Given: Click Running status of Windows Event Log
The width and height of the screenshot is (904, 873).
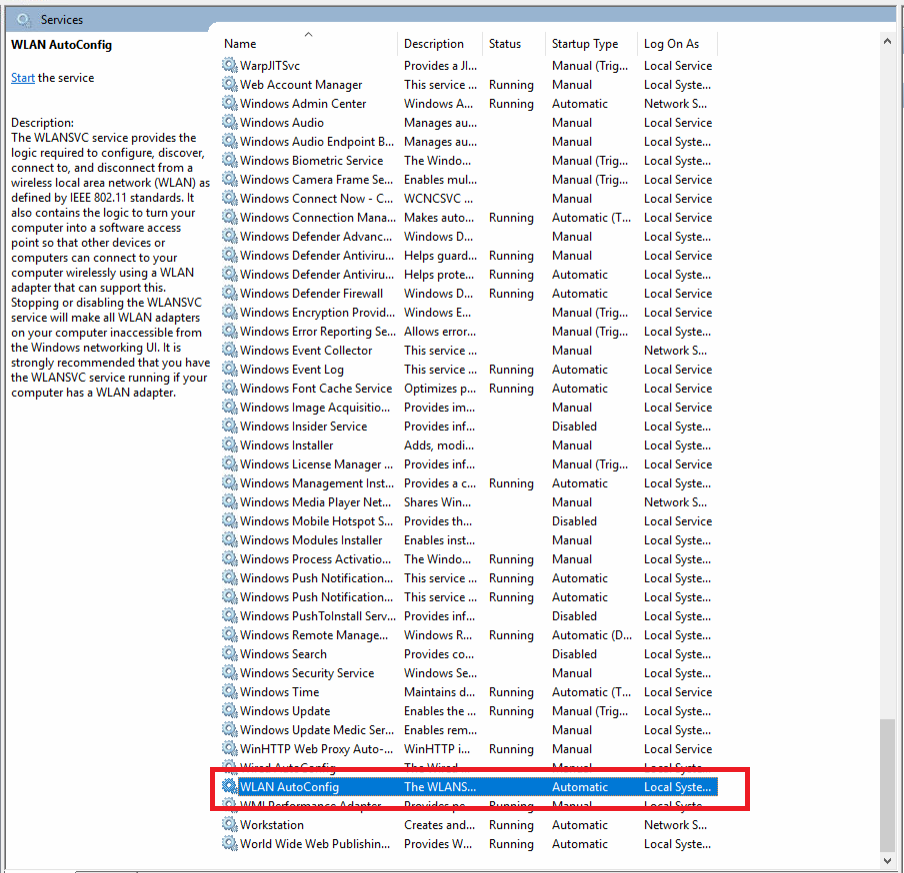Looking at the screenshot, I should click(511, 369).
